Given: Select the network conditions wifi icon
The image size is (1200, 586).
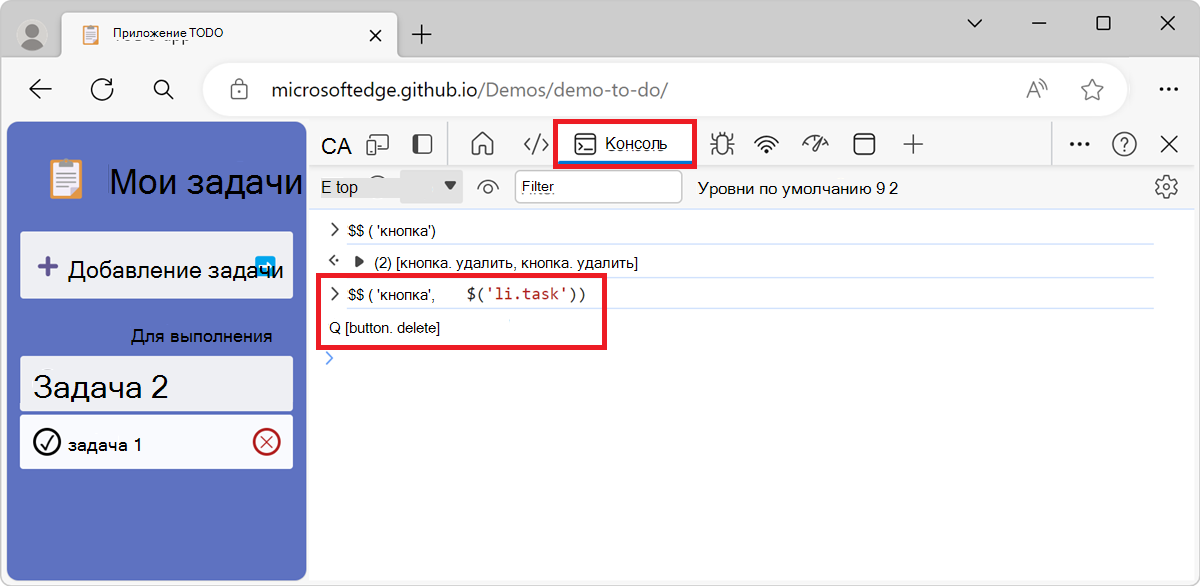Looking at the screenshot, I should (766, 144).
